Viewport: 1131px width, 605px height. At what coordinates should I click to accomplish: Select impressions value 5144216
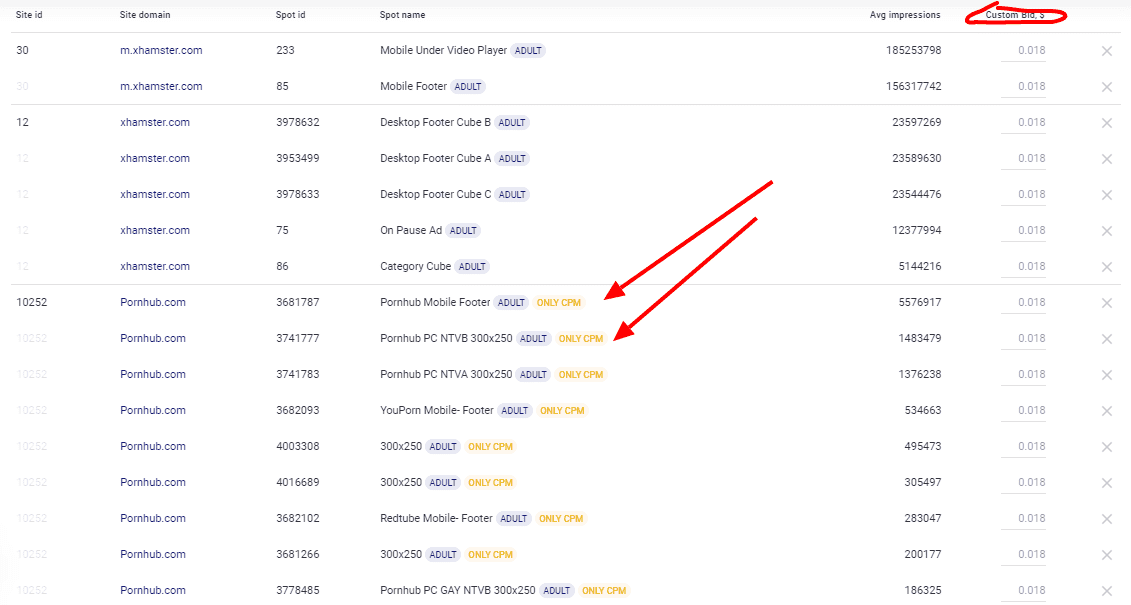click(x=920, y=267)
